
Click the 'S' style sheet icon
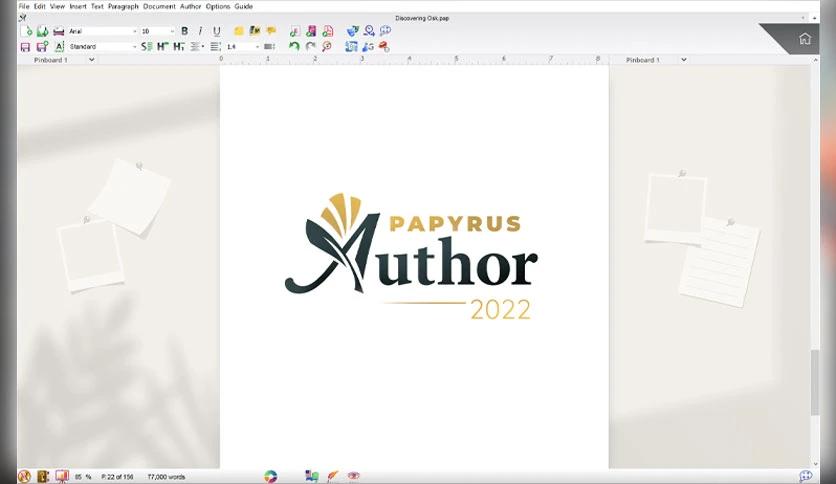pyautogui.click(x=147, y=47)
